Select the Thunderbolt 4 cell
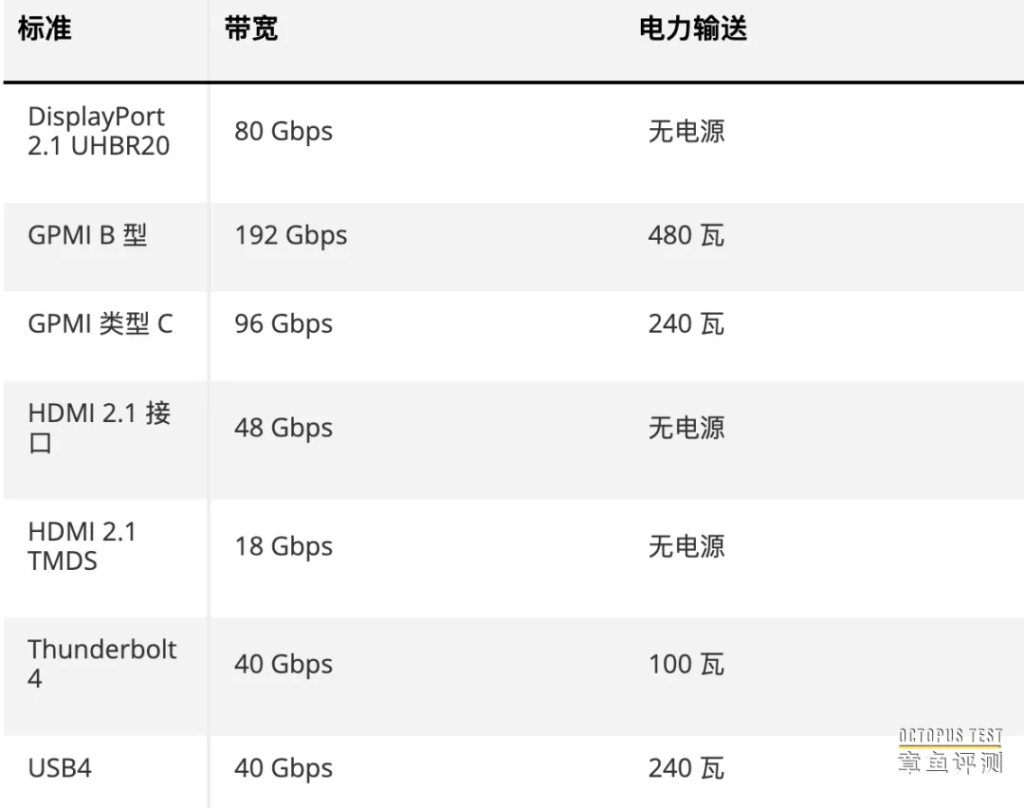The height and width of the screenshot is (808, 1024). click(101, 664)
